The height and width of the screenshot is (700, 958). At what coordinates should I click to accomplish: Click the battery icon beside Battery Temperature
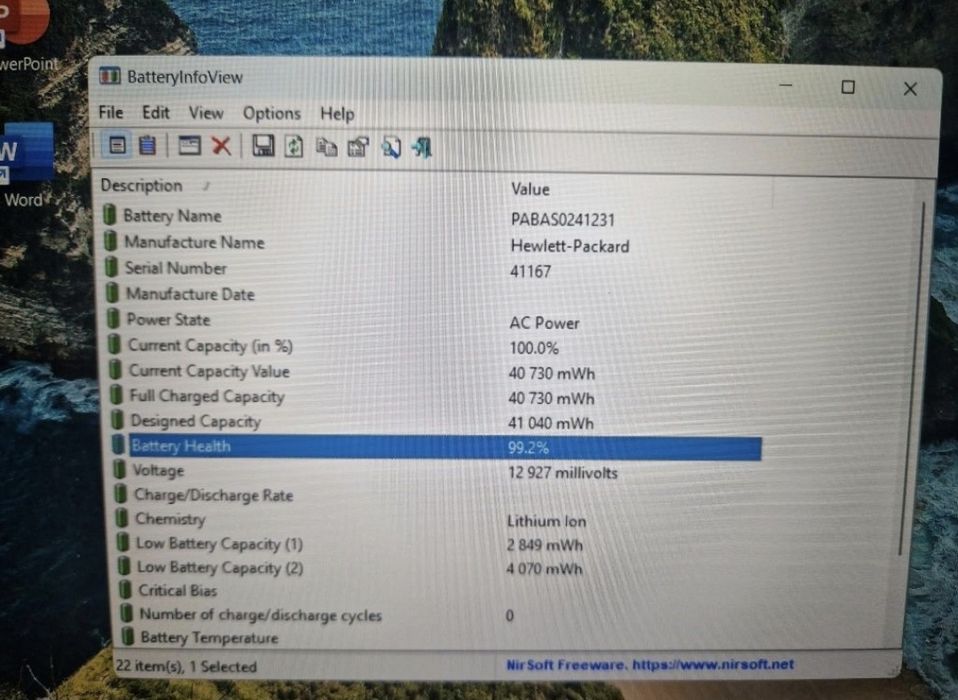pos(128,636)
